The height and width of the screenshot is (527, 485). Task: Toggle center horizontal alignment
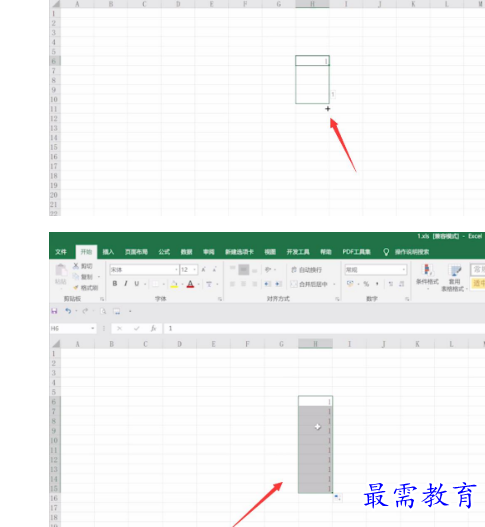(244, 284)
